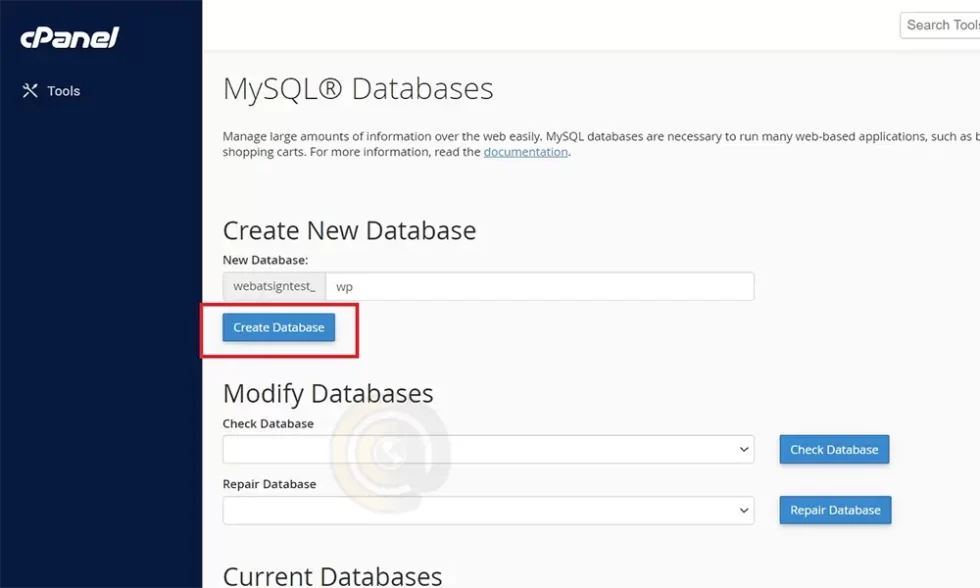Screen dimensions: 980x588
Task: Click the "New Database:" field label
Action: [x=265, y=260]
